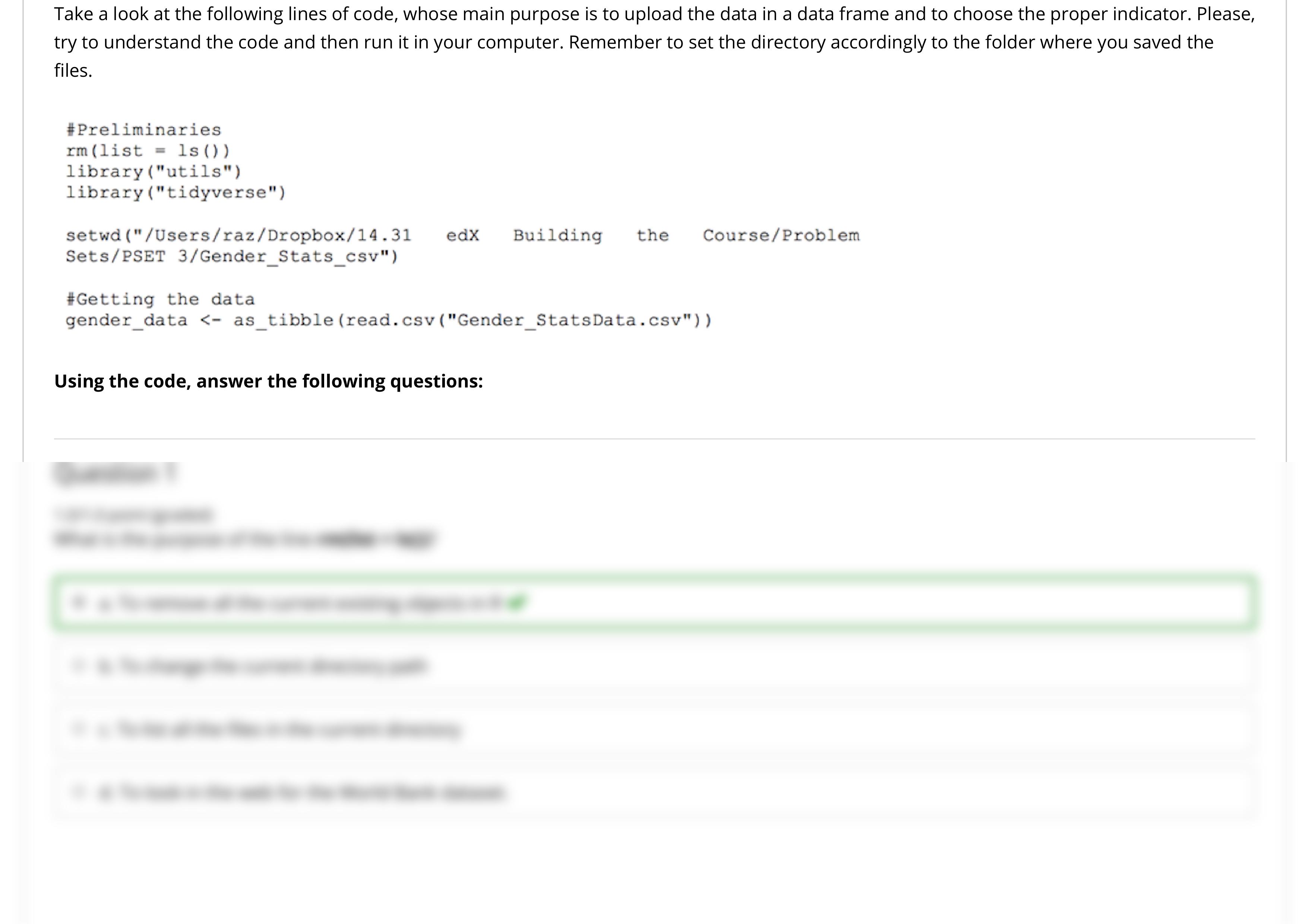The width and height of the screenshot is (1306, 924).
Task: Click the "Sets/PSET 3/Gender_Stats_csv")" line
Action: (232, 257)
